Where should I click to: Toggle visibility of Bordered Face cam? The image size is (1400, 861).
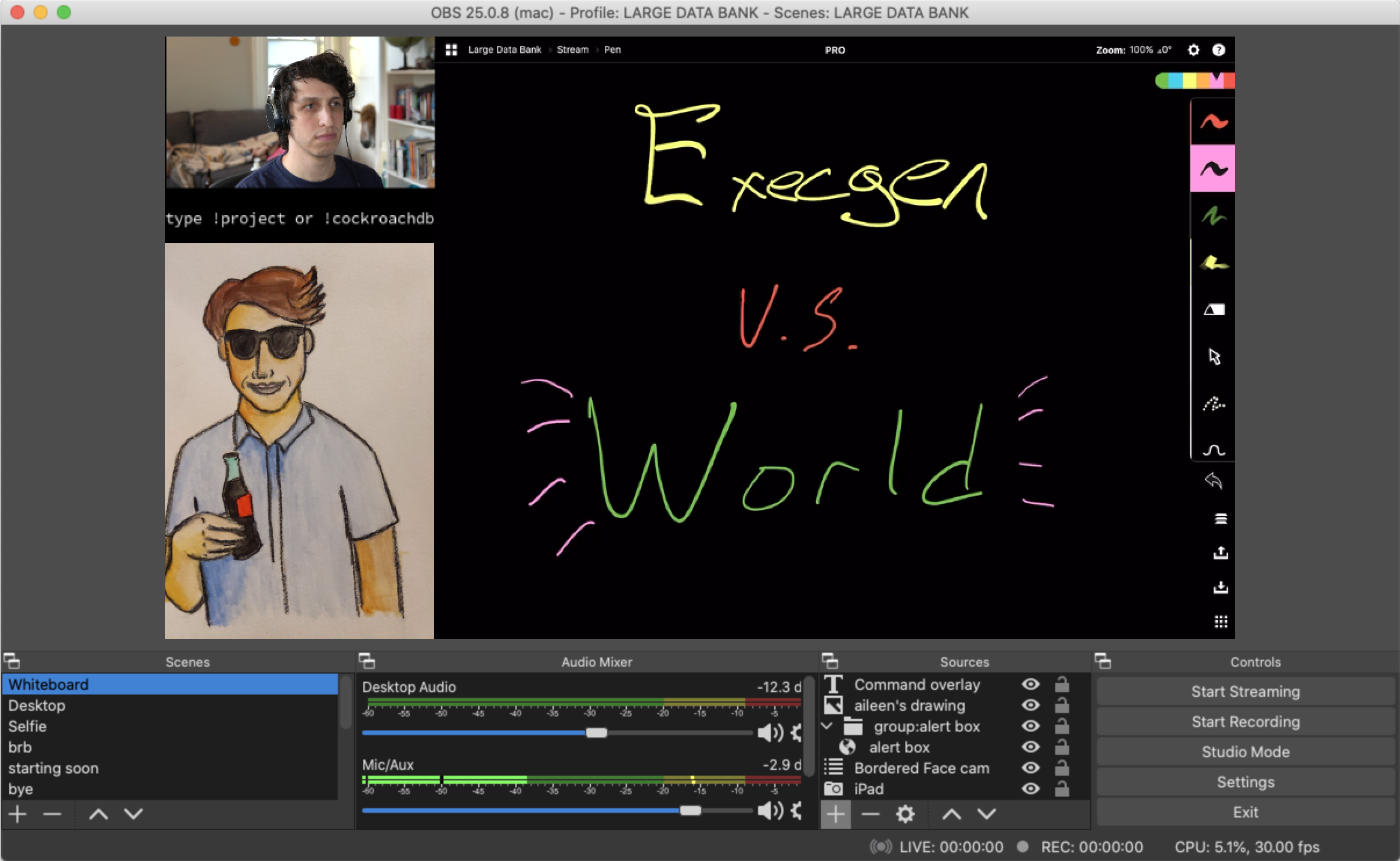1030,768
